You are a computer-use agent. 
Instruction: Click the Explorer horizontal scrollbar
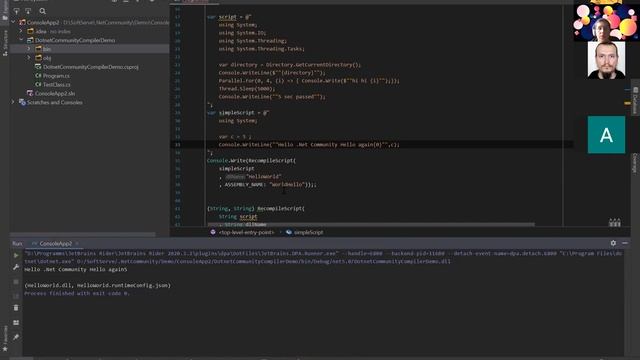pyautogui.click(x=82, y=235)
